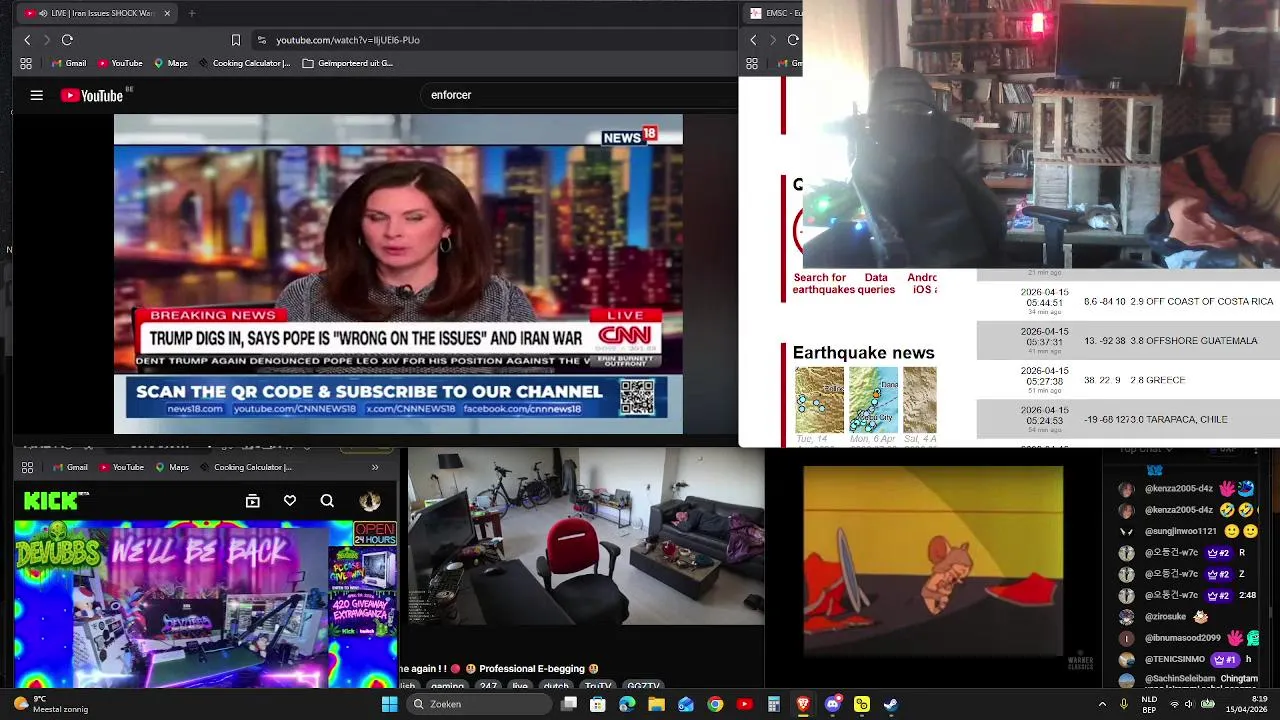The image size is (1280, 720).
Task: Expand bookmarks overflow chevron in Kick window
Action: pos(375,467)
